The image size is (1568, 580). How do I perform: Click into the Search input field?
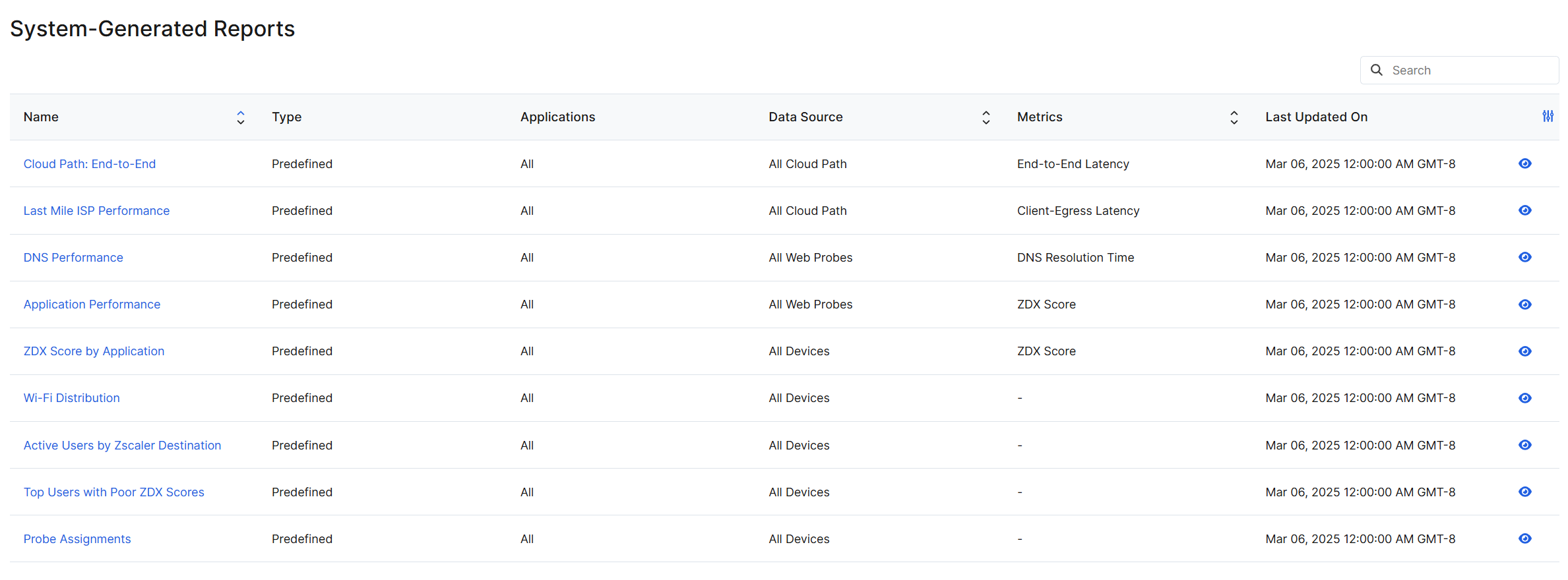coord(1471,71)
